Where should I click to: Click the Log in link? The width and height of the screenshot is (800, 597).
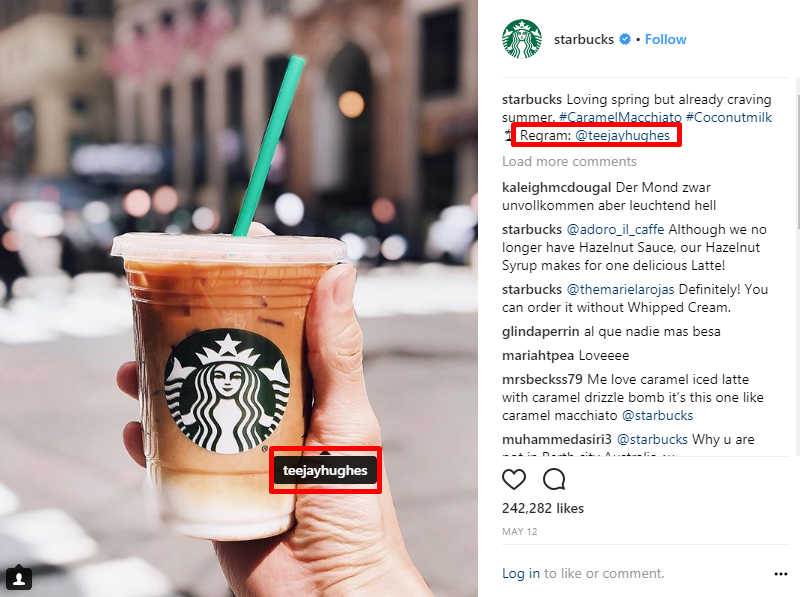tap(520, 574)
